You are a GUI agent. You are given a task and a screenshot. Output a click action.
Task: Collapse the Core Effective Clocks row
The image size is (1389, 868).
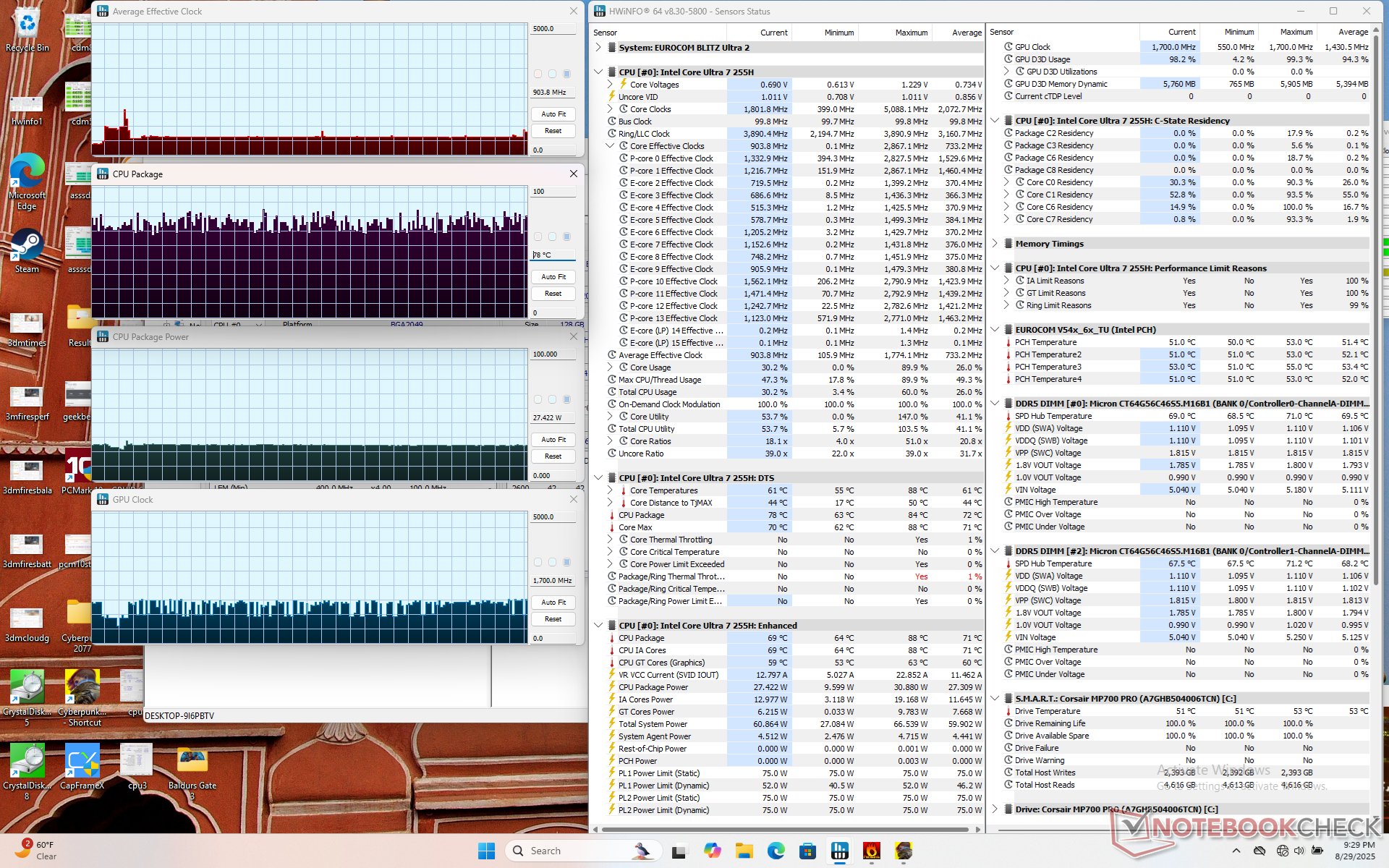[x=610, y=146]
